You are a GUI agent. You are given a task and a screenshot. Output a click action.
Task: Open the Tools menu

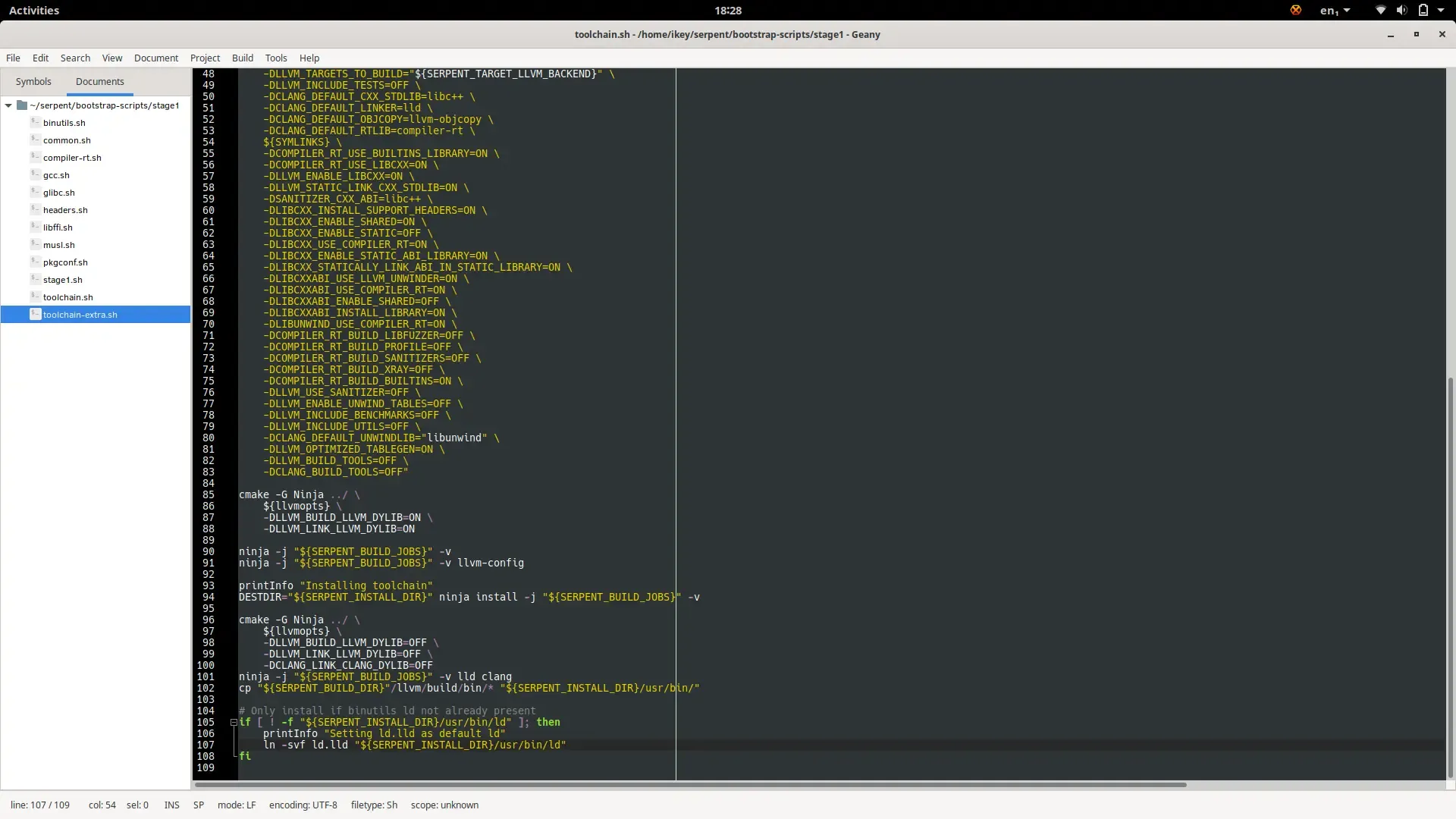click(x=276, y=58)
